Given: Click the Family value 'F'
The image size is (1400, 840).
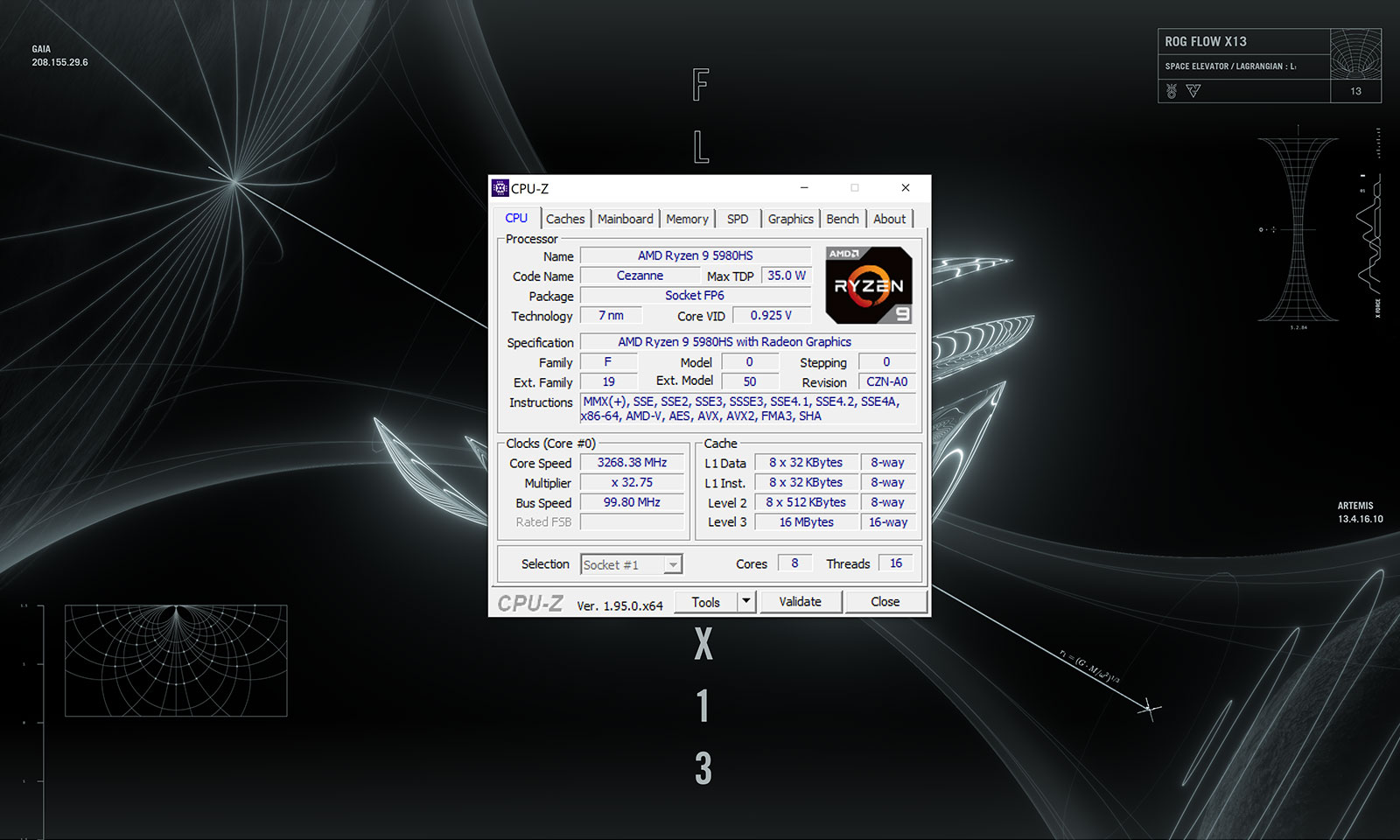Looking at the screenshot, I should click(608, 362).
